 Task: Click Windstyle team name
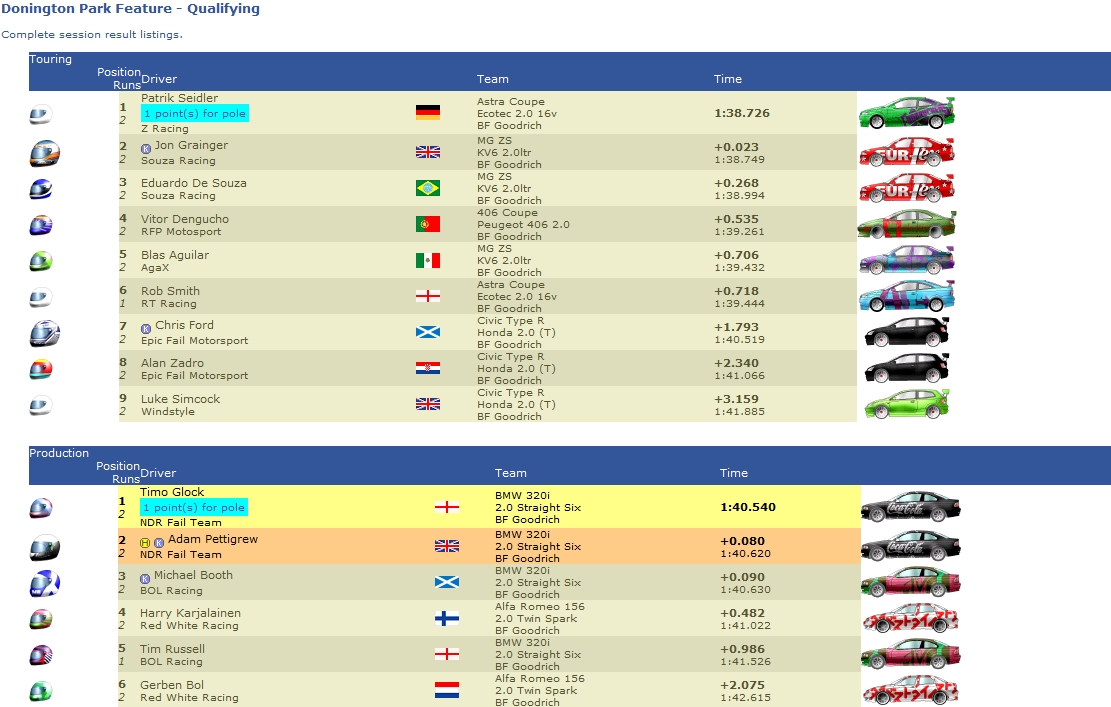click(168, 412)
